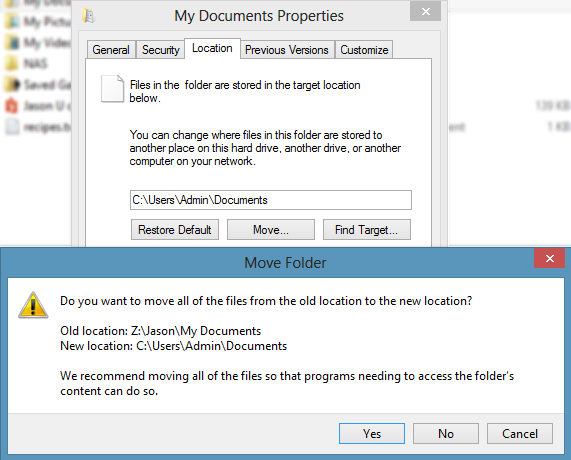Screen dimensions: 571x460
Task: Click the Find Target... button
Action: (x=367, y=229)
